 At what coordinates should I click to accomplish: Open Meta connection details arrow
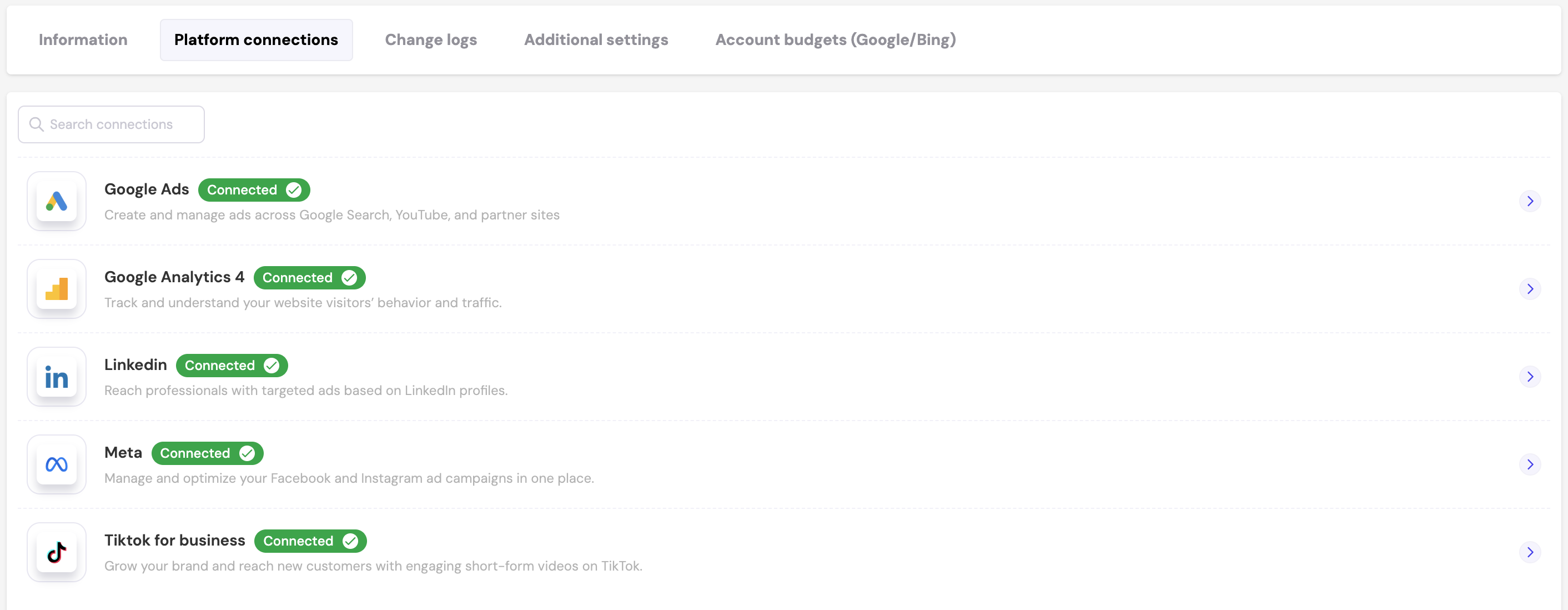click(1530, 464)
